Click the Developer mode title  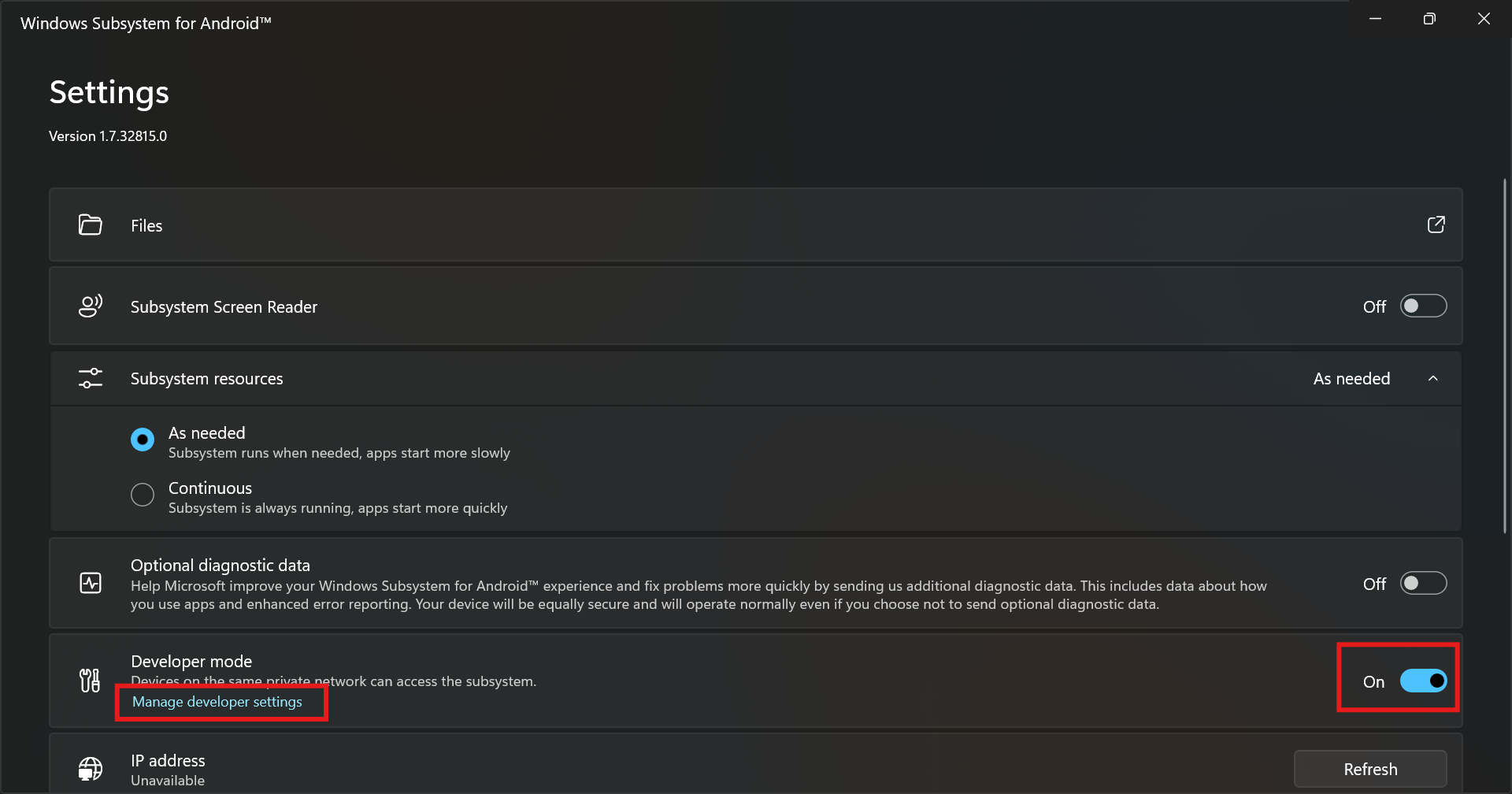point(191,662)
